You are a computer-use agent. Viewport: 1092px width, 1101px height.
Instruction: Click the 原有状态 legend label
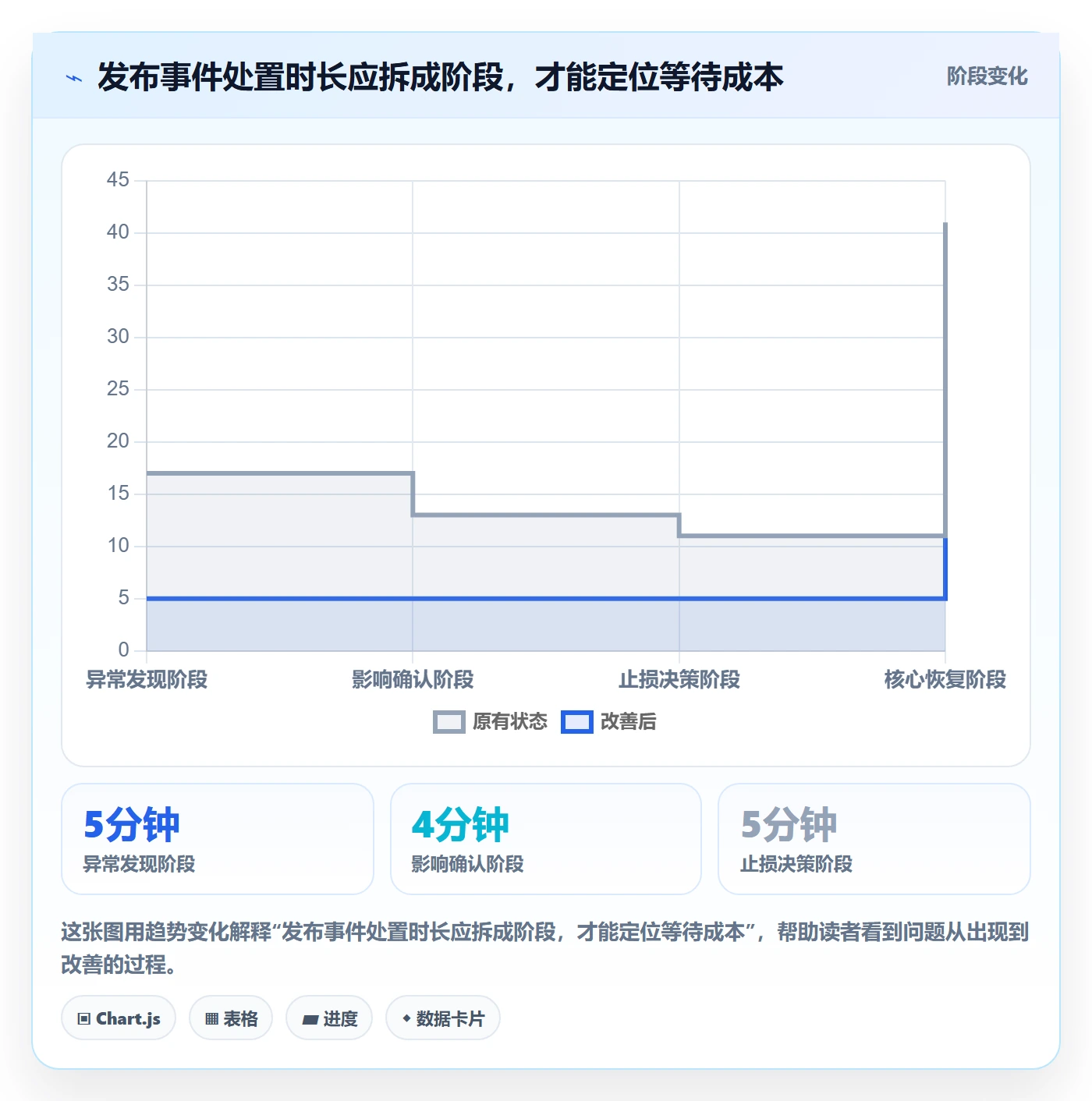510,722
